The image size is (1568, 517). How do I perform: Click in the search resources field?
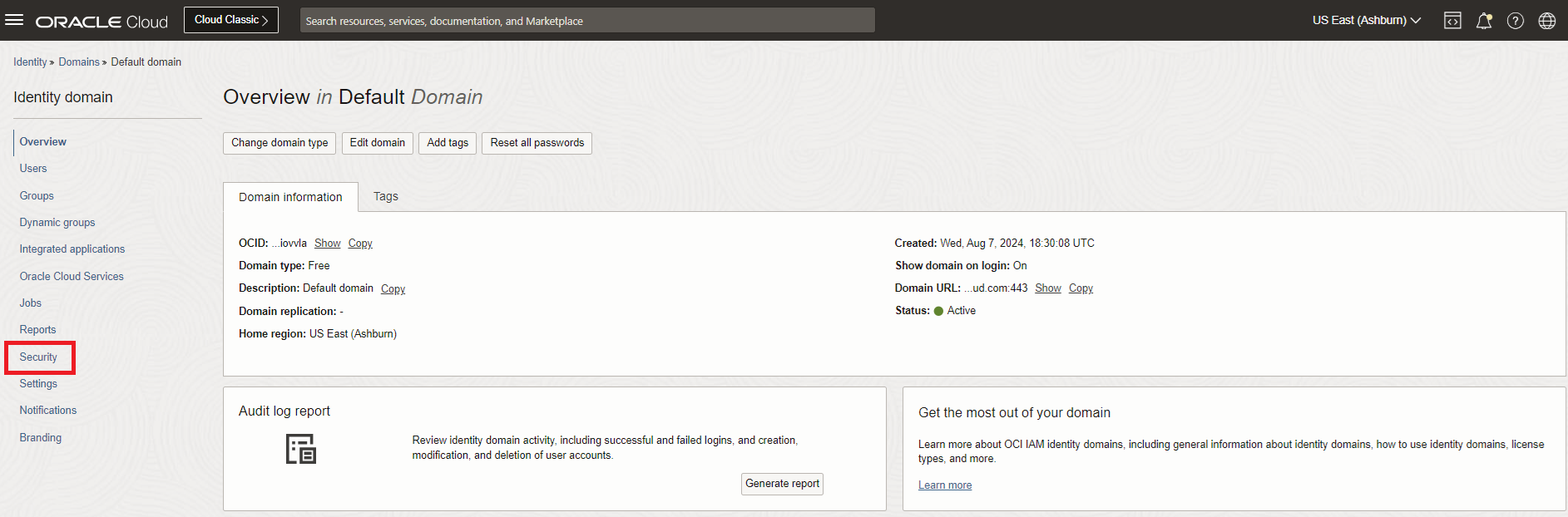pyautogui.click(x=586, y=21)
